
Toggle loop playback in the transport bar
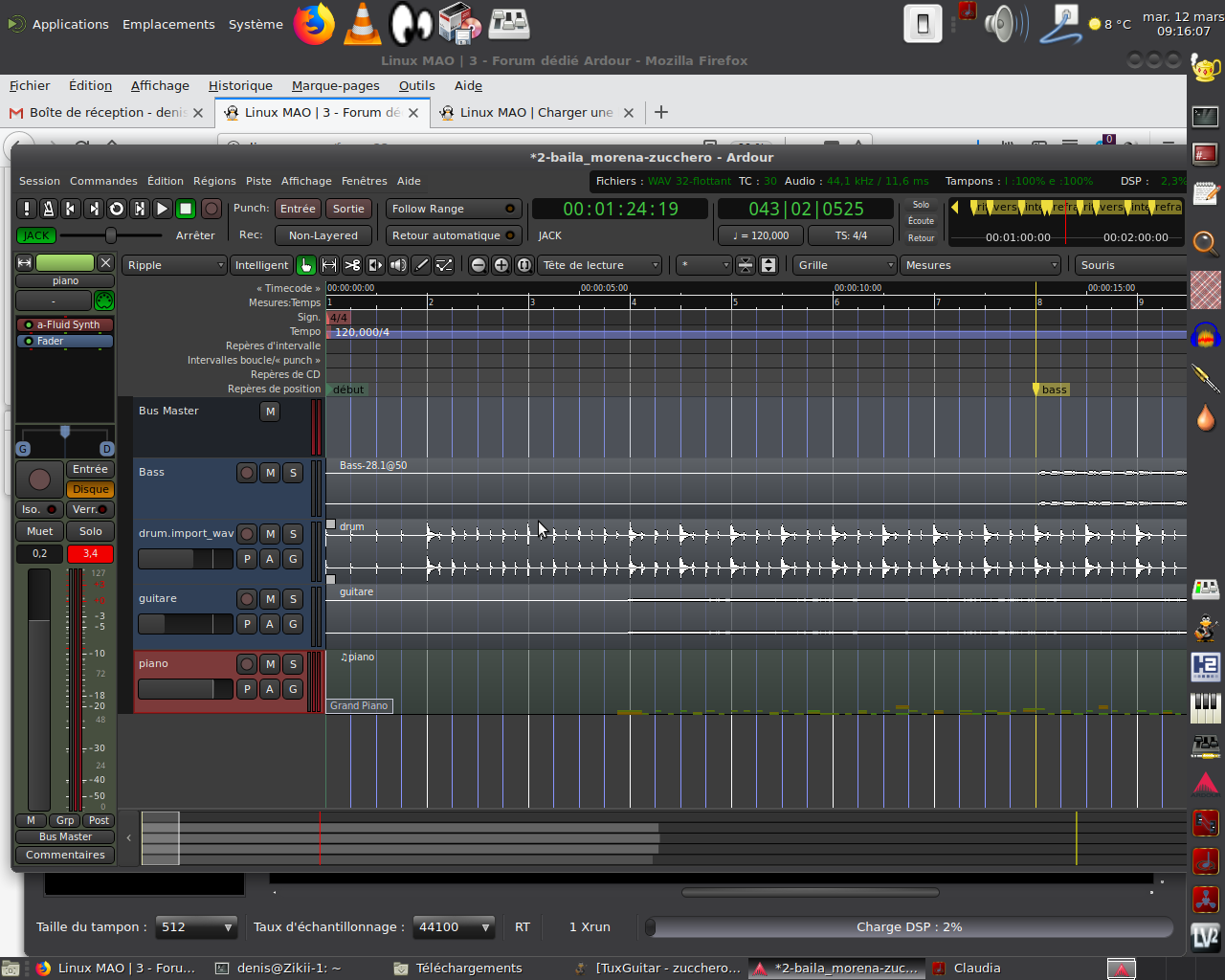pyautogui.click(x=117, y=209)
